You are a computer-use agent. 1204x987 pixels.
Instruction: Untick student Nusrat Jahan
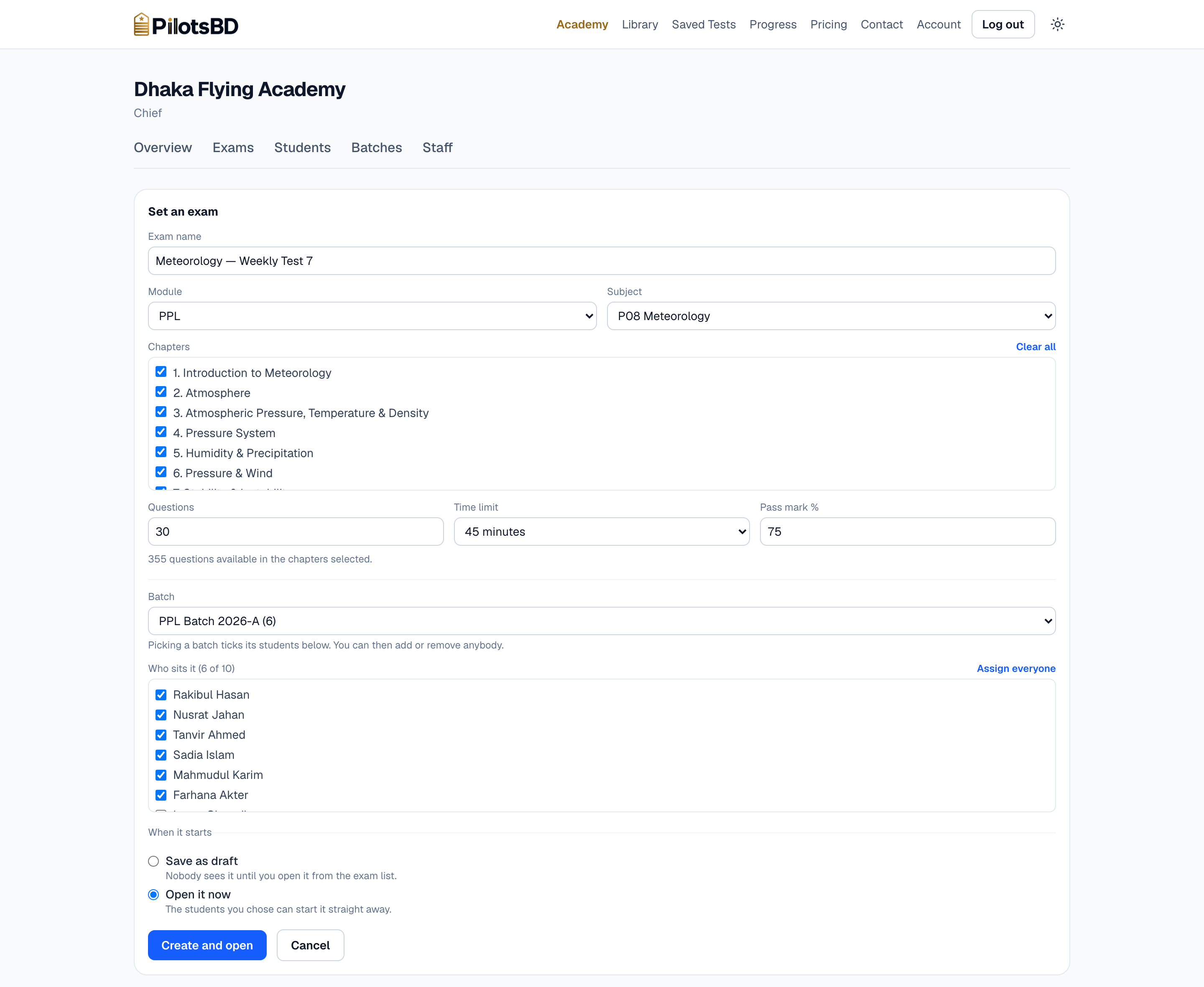(x=161, y=715)
